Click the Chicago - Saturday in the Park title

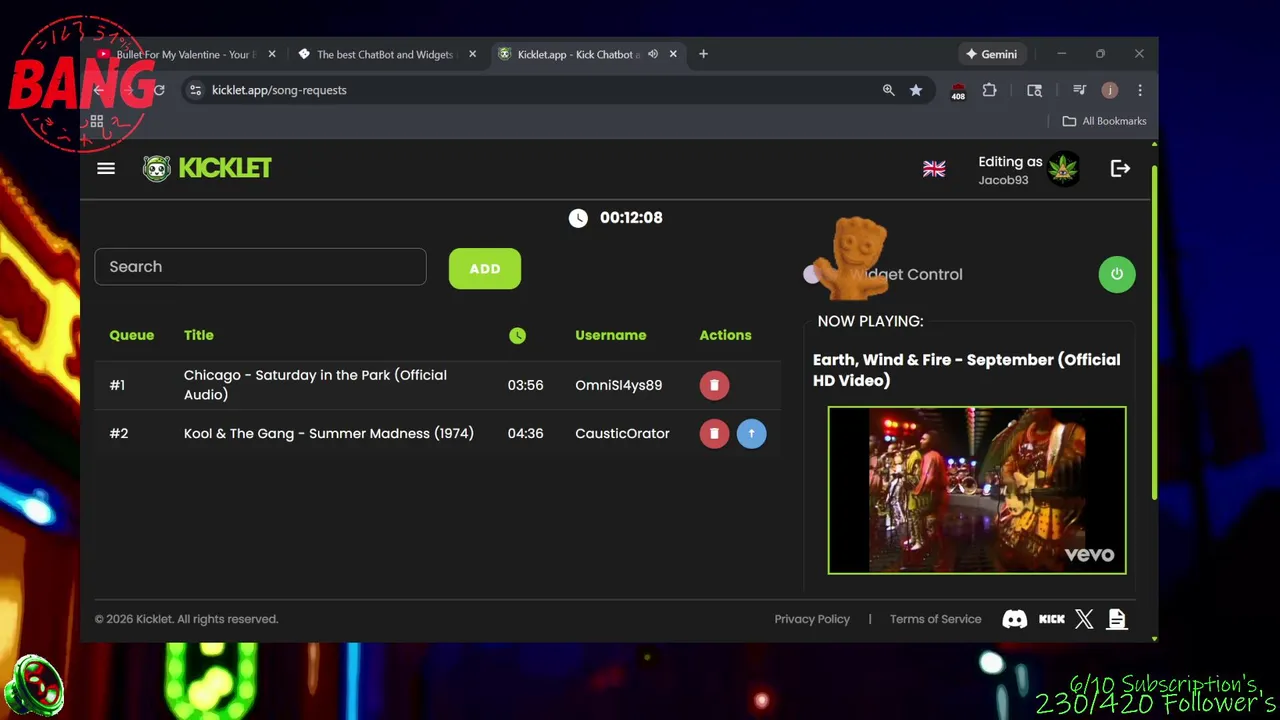coord(315,385)
